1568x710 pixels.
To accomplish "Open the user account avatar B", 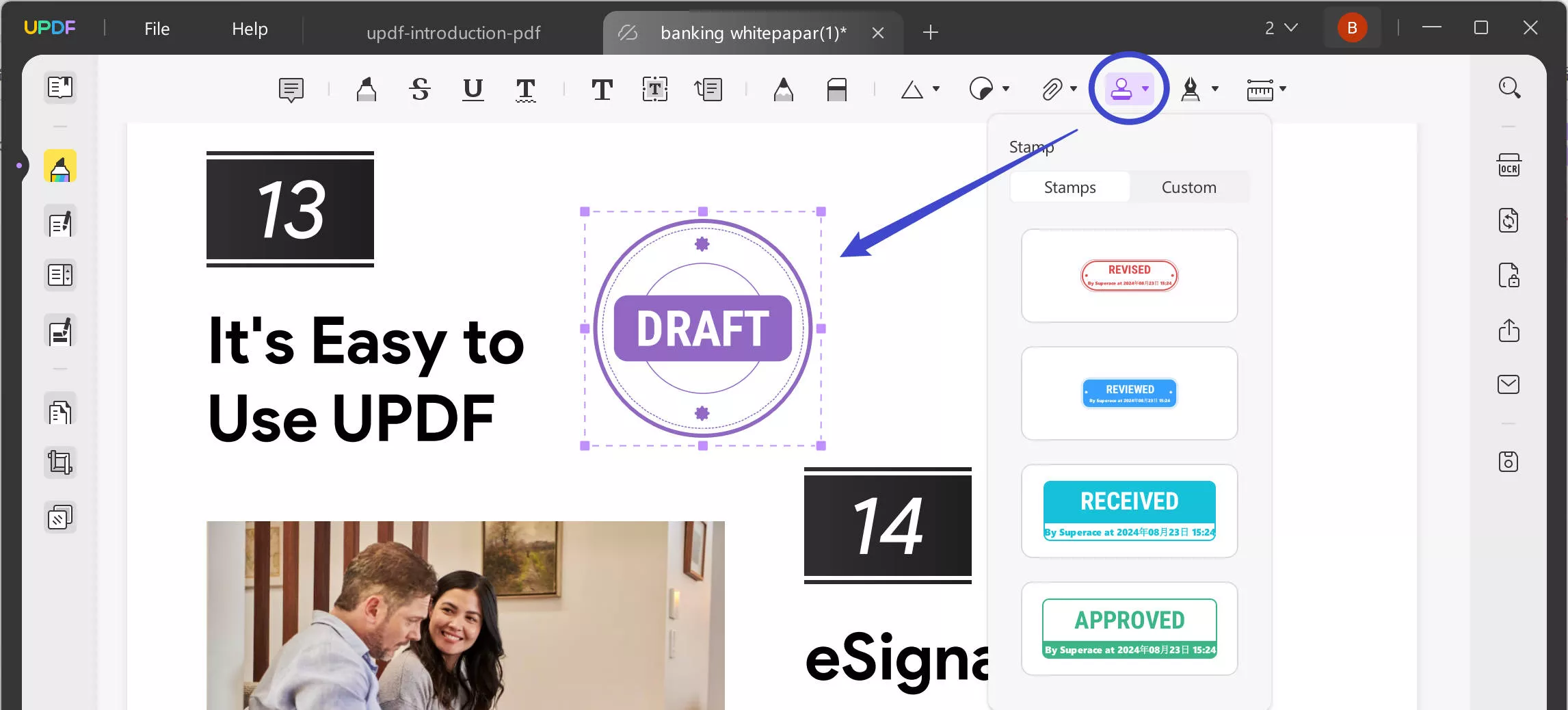I will click(1352, 28).
